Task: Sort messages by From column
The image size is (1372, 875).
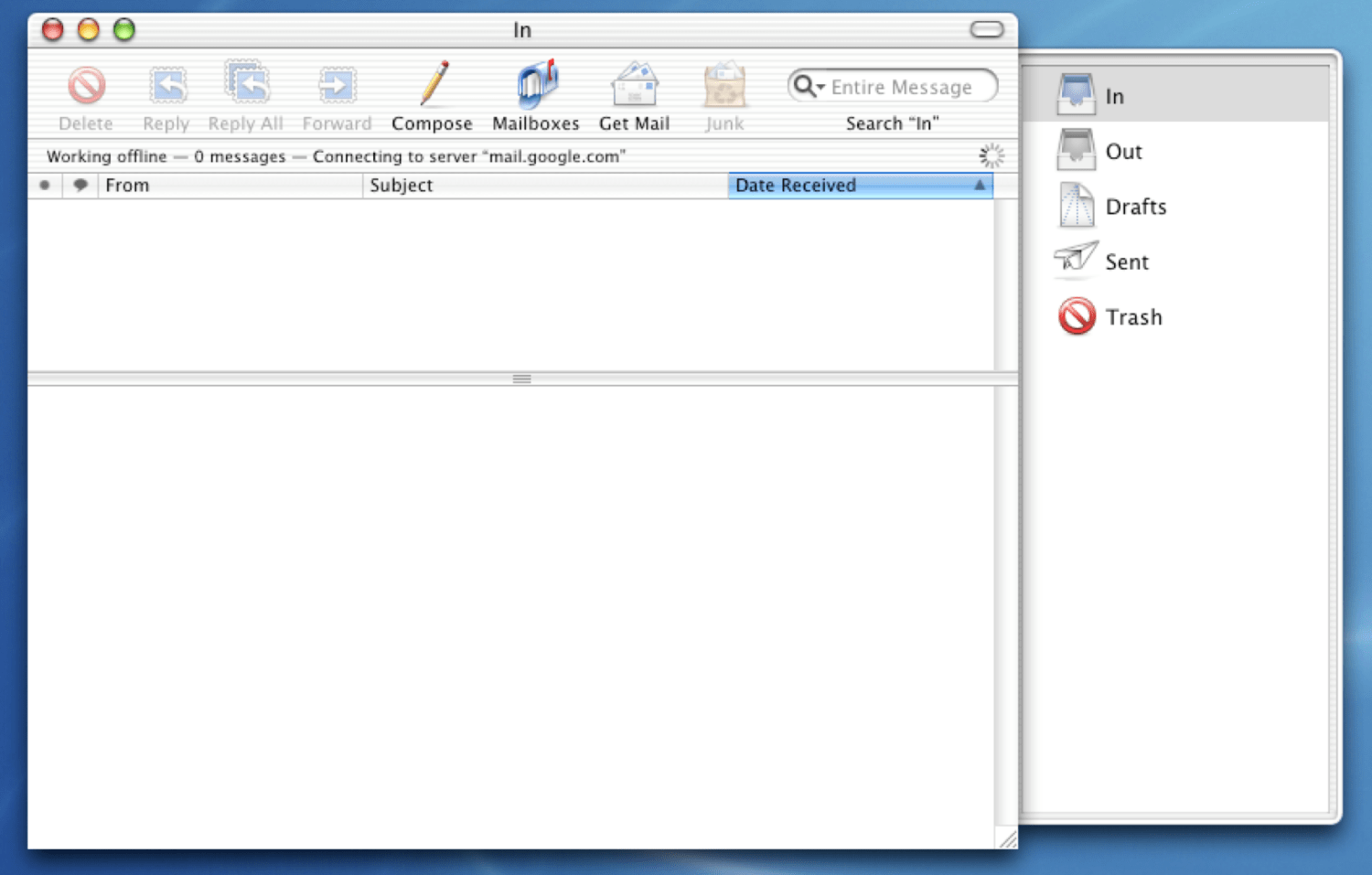Action: tap(230, 186)
